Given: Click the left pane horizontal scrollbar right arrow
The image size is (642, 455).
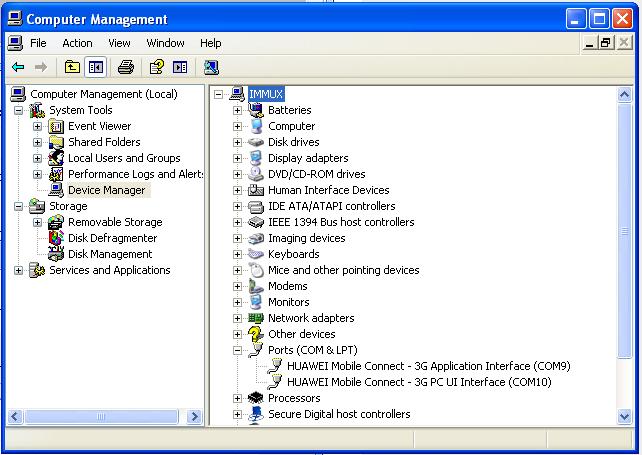Looking at the screenshot, I should (x=194, y=417).
